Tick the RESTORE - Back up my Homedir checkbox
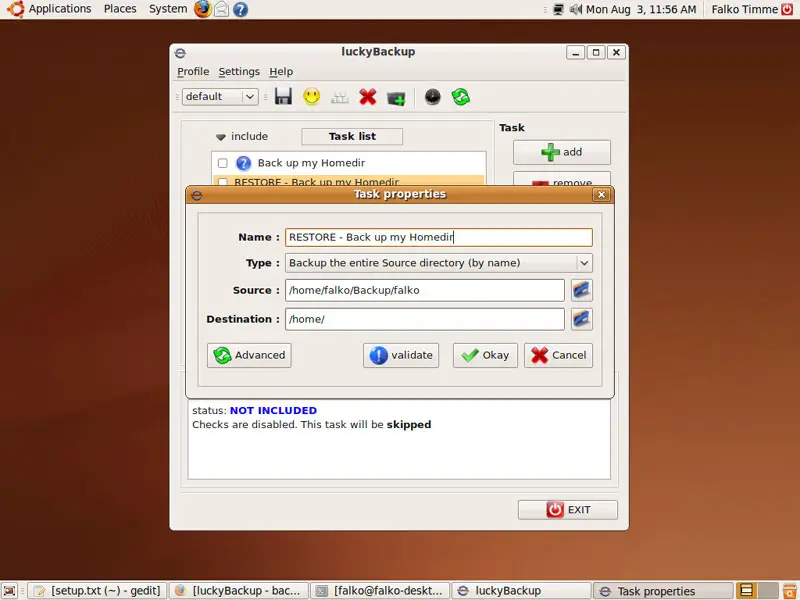Viewport: 800px width, 600px height. (222, 182)
